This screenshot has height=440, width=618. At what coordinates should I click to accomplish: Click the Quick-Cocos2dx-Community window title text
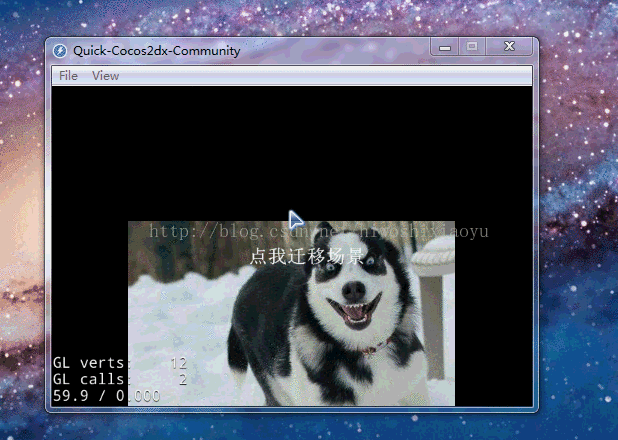(156, 51)
